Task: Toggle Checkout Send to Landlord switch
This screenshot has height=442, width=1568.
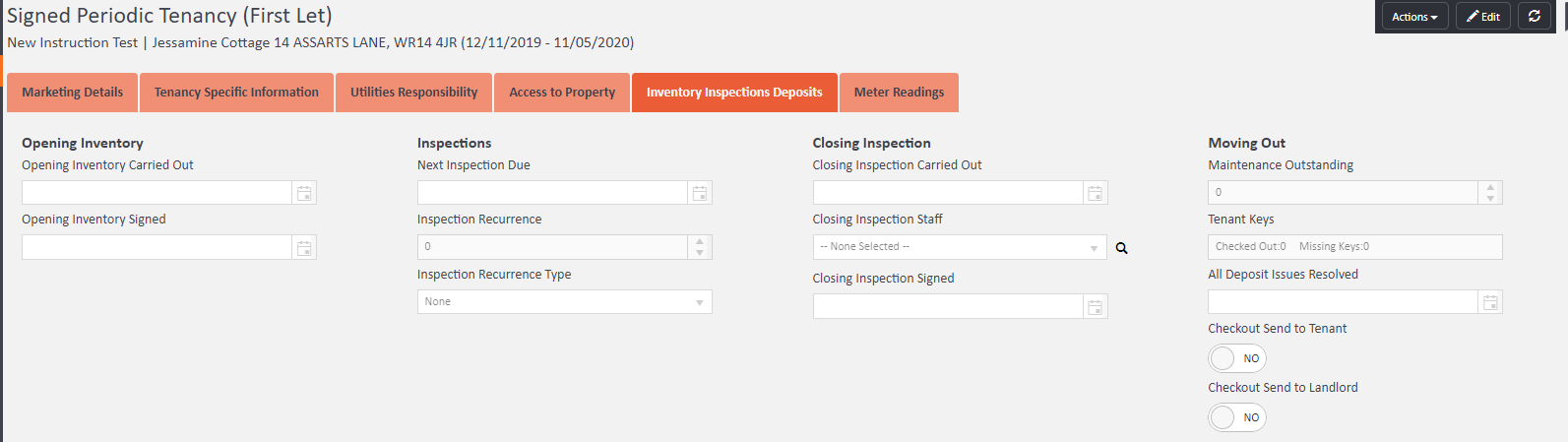Action: [x=1236, y=417]
